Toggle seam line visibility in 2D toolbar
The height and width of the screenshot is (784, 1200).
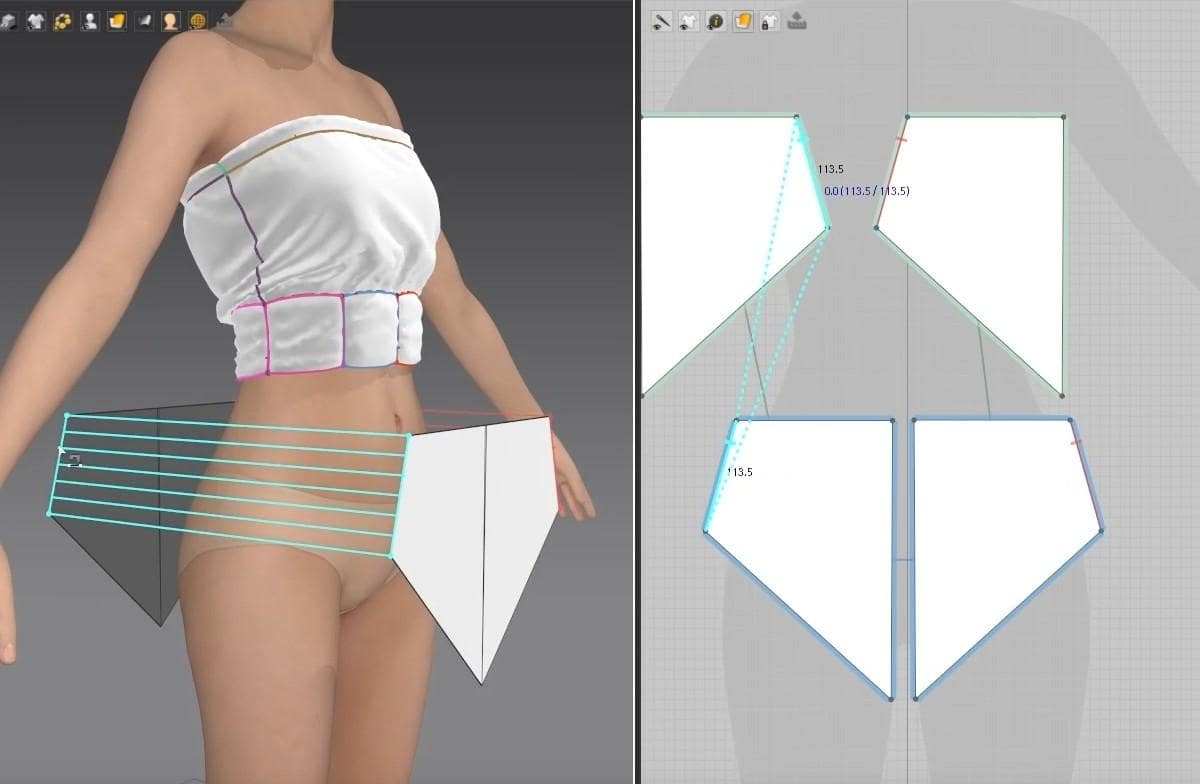pyautogui.click(x=661, y=20)
